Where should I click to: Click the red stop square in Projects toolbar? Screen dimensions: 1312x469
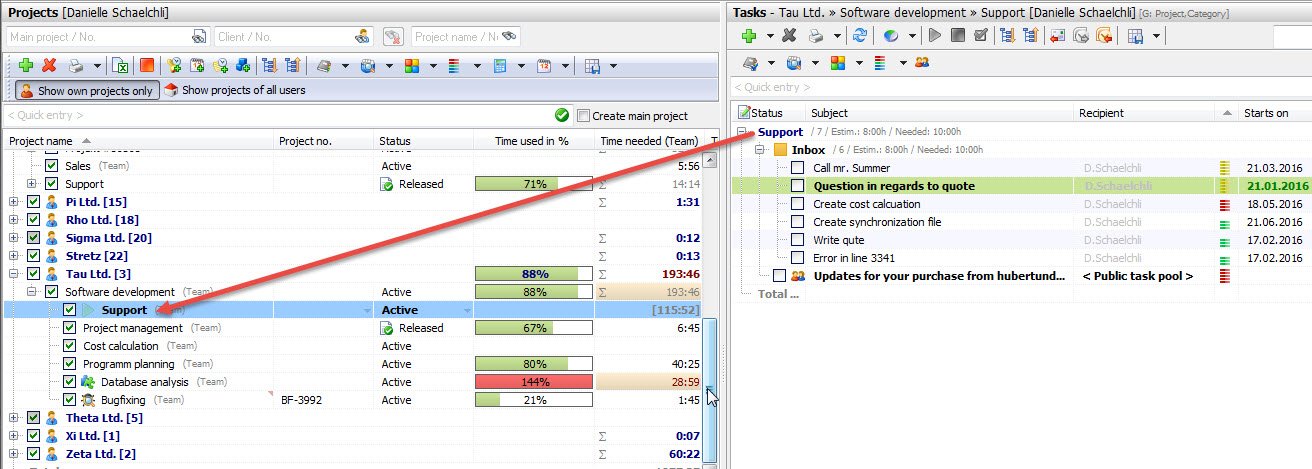(147, 66)
